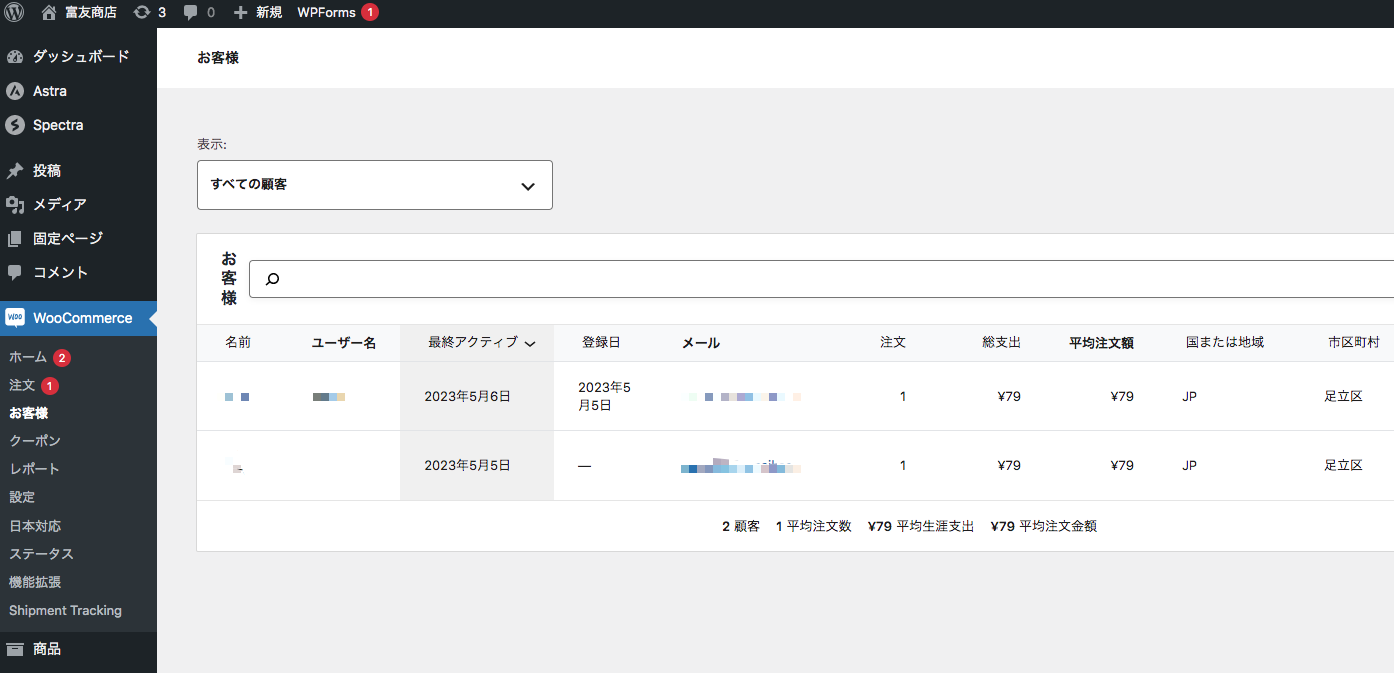Open 日本対応 submenu link
The image size is (1394, 673).
(x=35, y=526)
